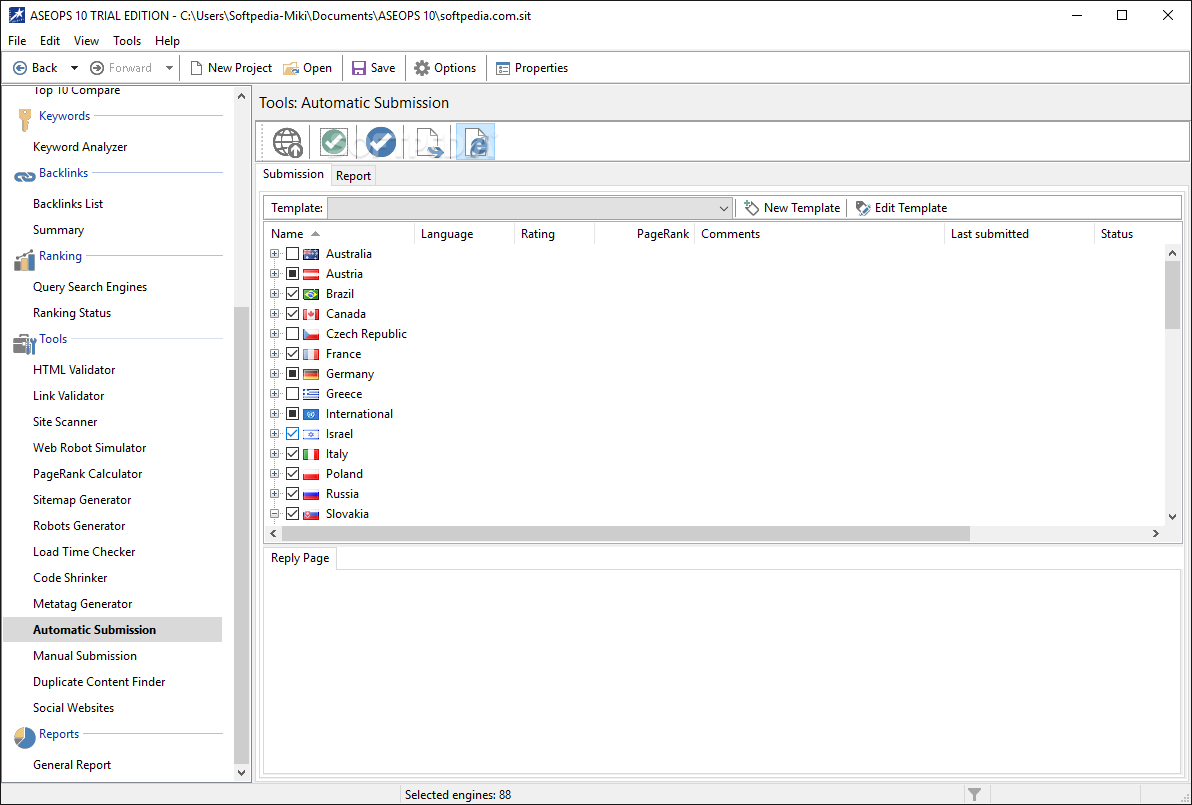
Task: Open Keyword Analyzer in sidebar
Action: (x=80, y=147)
